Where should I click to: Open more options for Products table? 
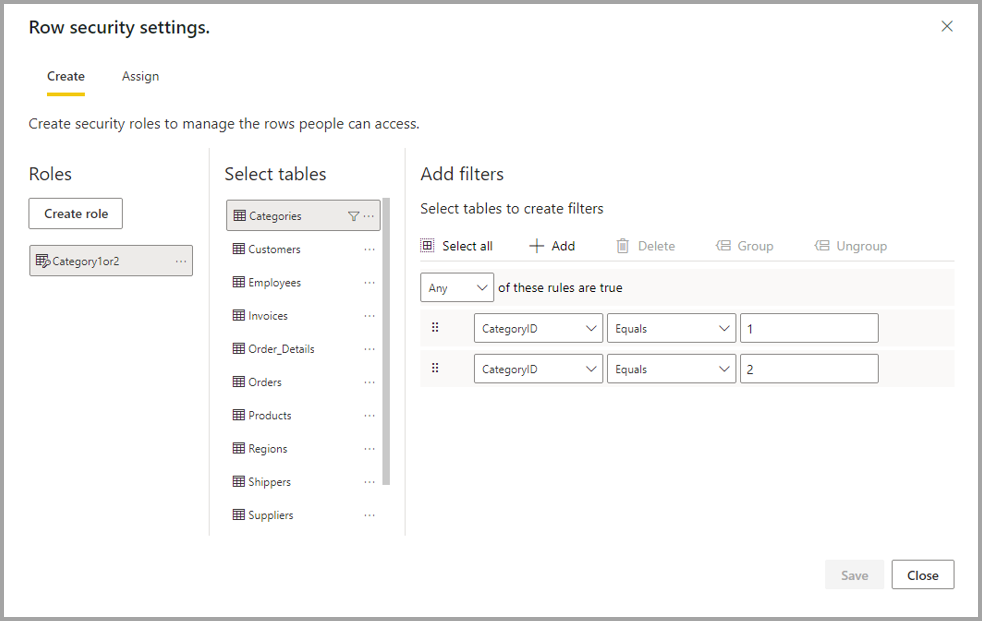pos(370,415)
